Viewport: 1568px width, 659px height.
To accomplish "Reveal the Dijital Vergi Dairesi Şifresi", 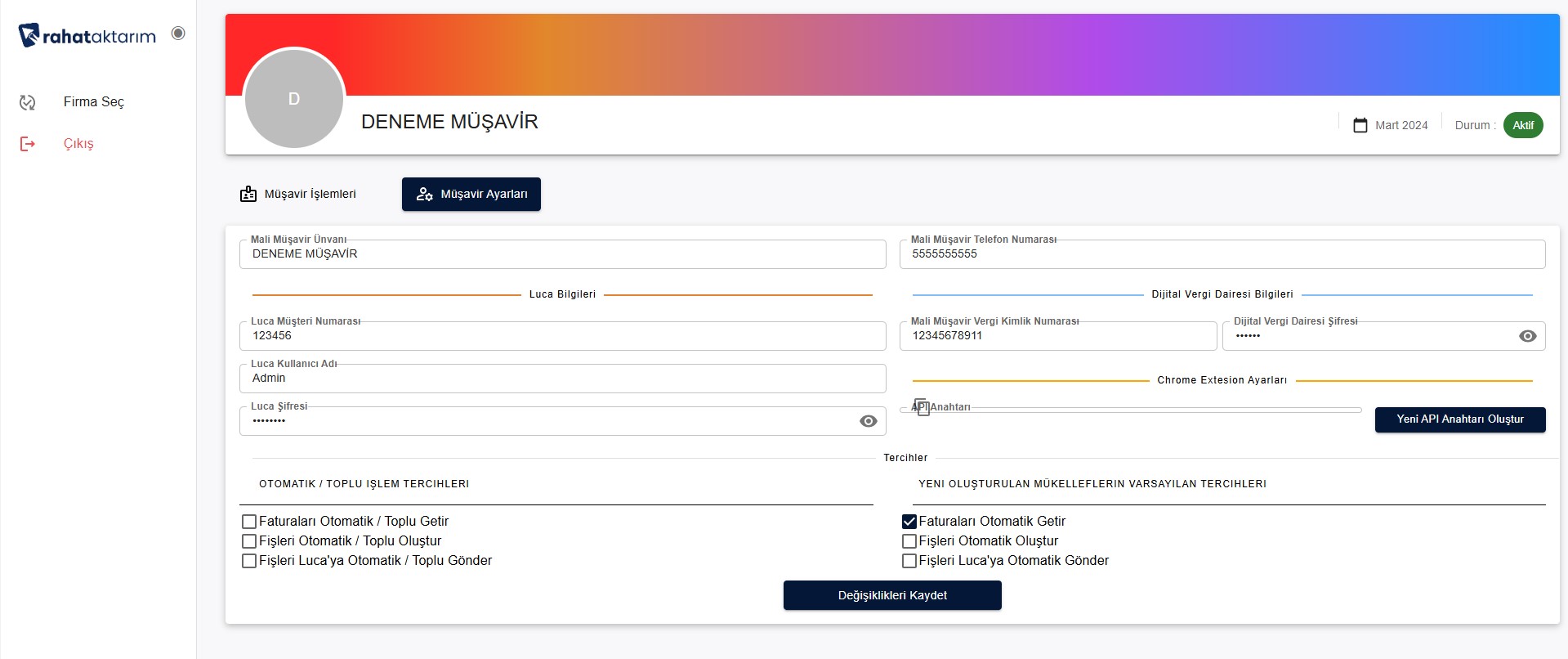I will click(x=1527, y=336).
